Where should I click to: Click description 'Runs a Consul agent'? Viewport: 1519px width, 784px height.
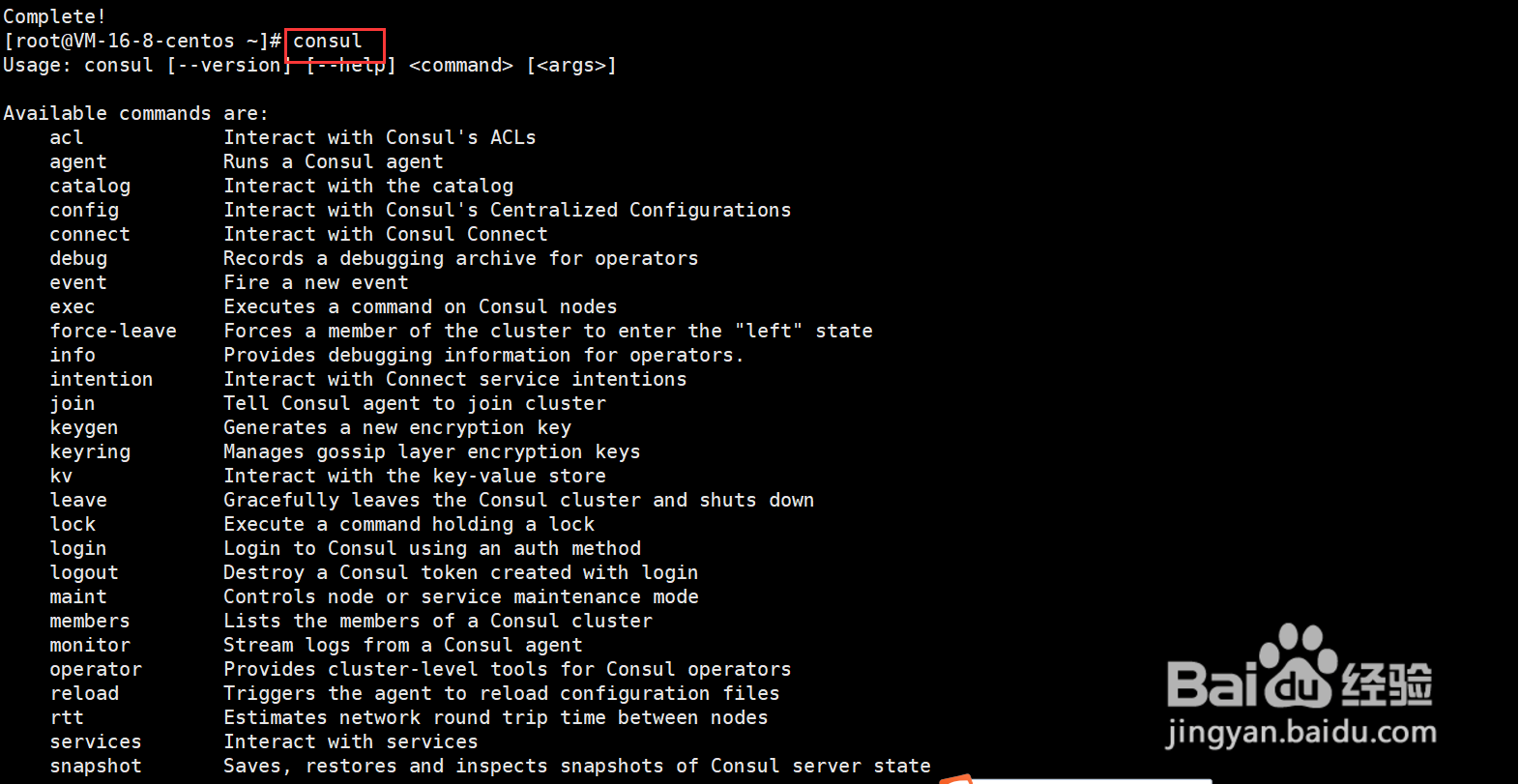[334, 161]
